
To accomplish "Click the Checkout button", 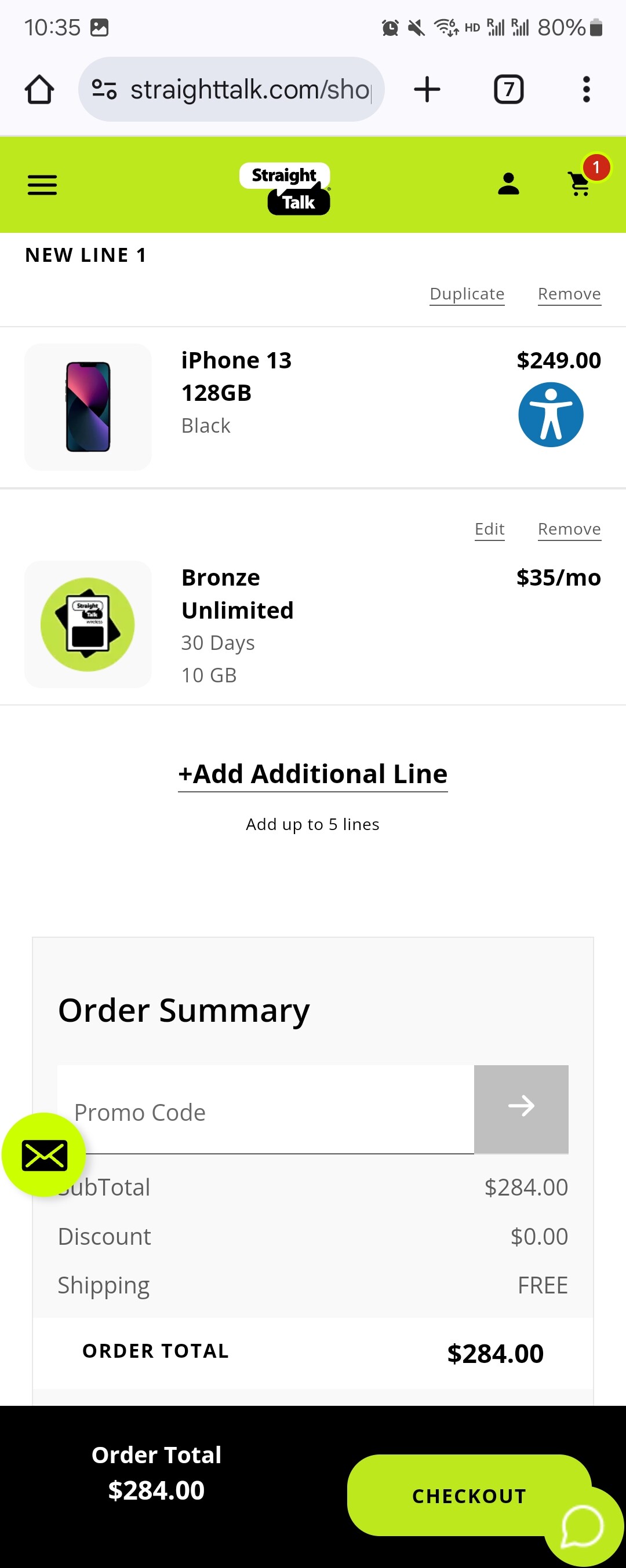I will coord(469,1496).
